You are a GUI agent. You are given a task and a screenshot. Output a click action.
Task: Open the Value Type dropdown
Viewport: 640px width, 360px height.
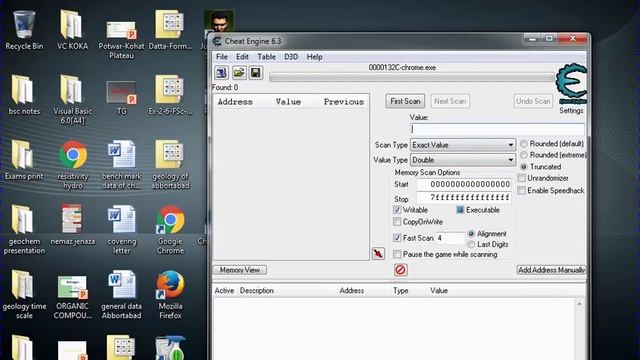click(462, 160)
